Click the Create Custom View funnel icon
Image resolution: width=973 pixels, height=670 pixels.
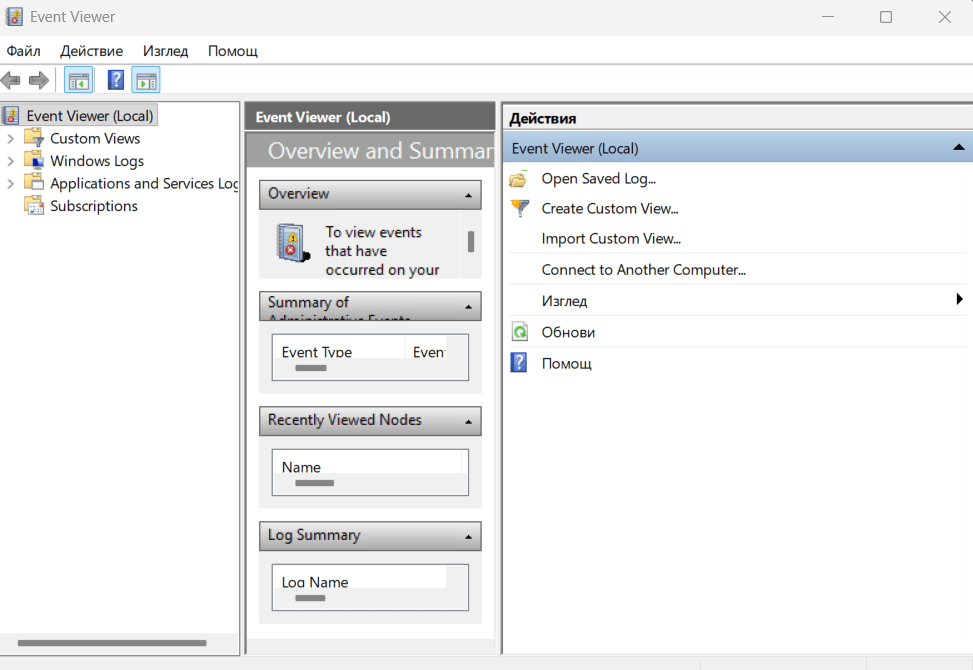(x=519, y=208)
